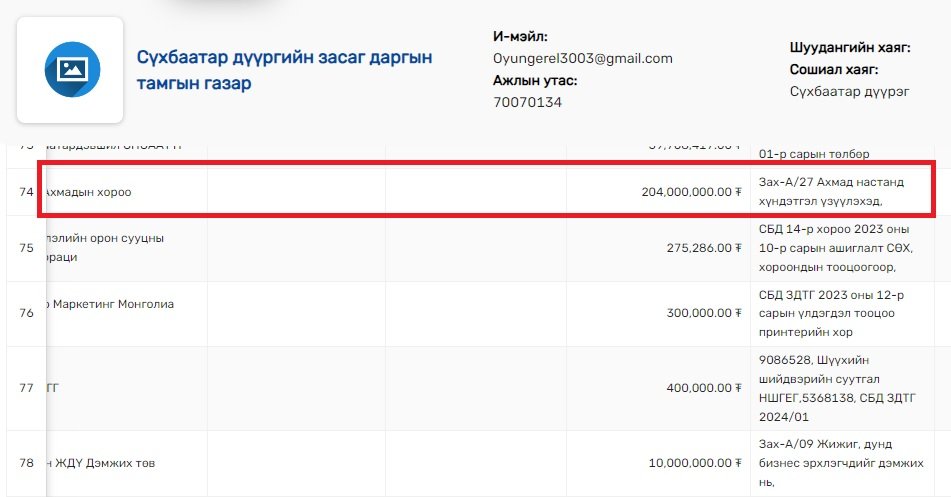Screen dimensions: 951x497
Task: Click the blue image placeholder icon
Action: tap(70, 69)
